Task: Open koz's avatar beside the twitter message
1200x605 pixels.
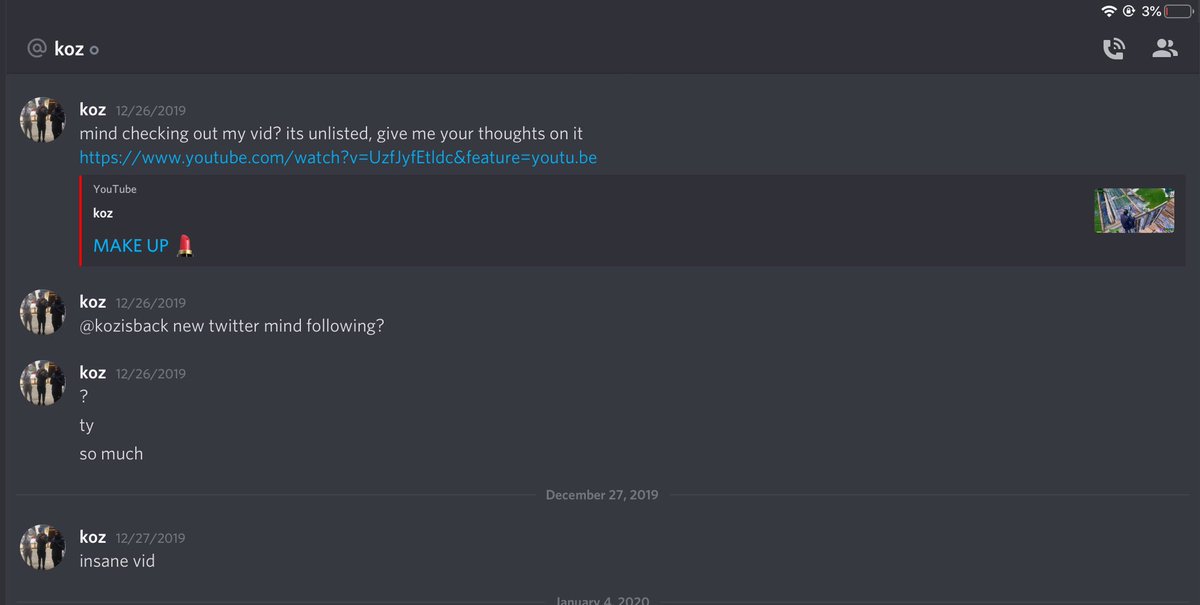Action: point(43,313)
